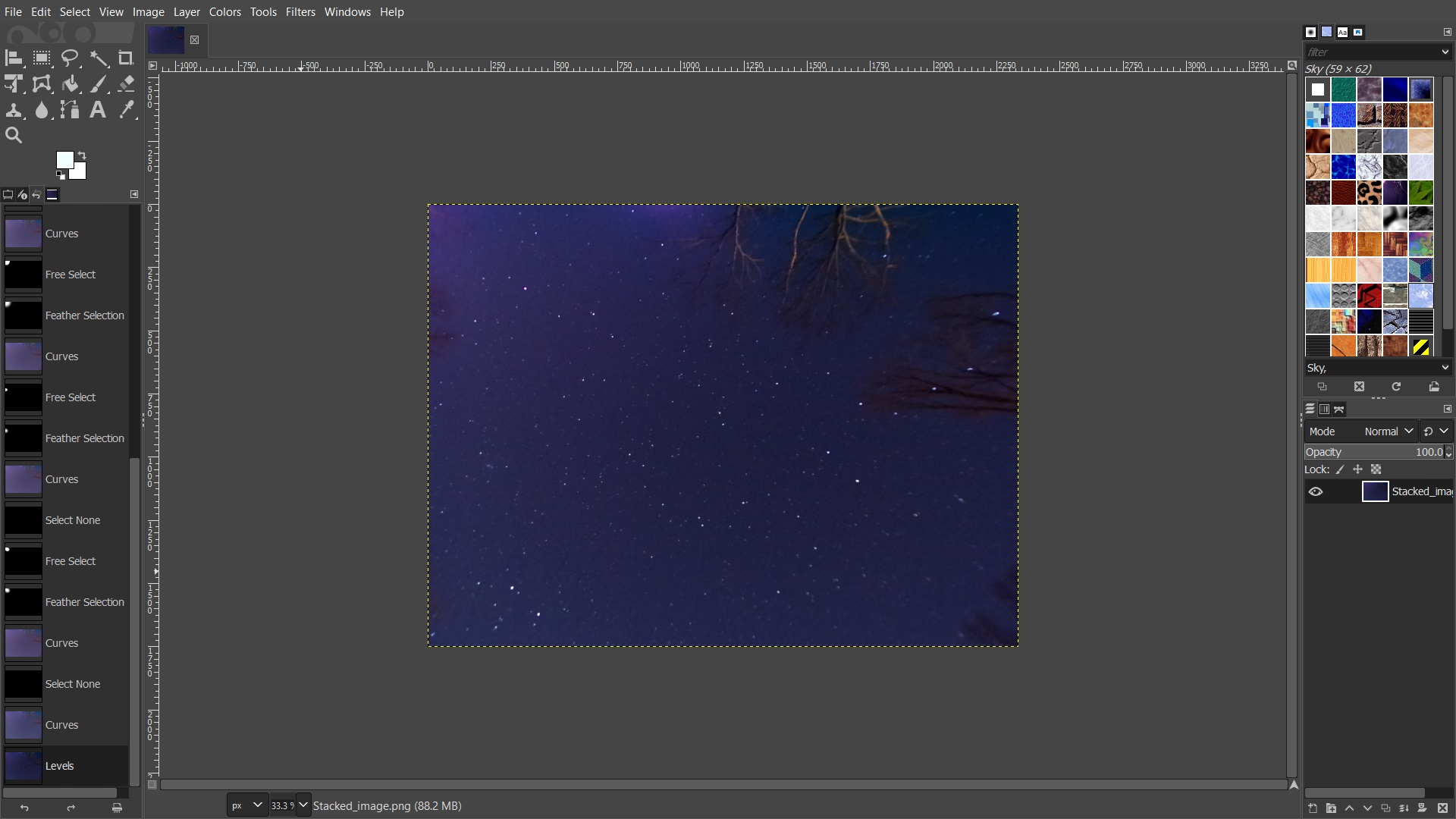Select the Text tool
The image size is (1456, 819).
tap(98, 110)
